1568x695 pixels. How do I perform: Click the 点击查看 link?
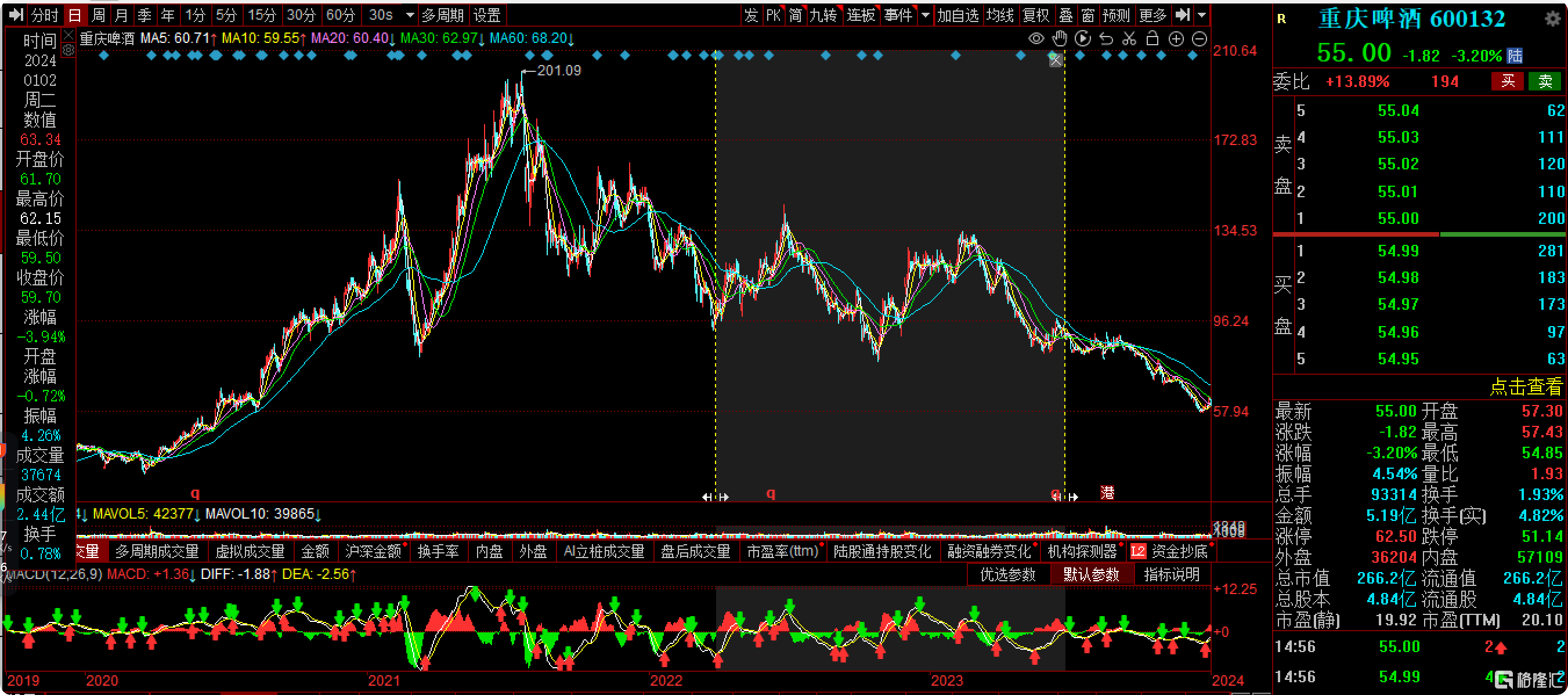coord(1526,386)
